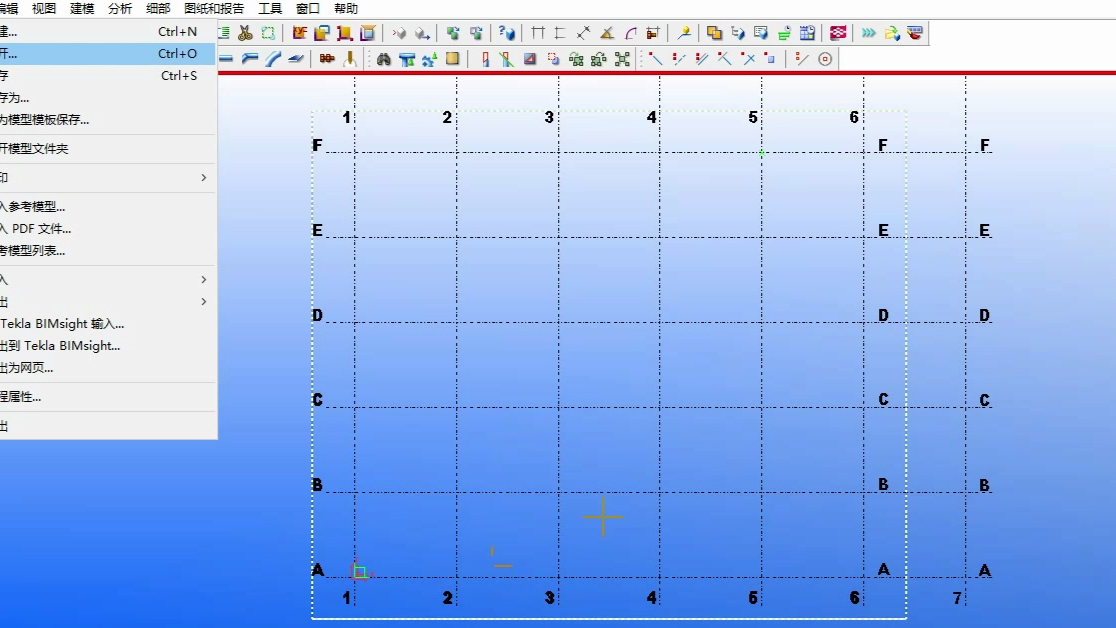Choose the highlighted Ctrl+O open entry
The height and width of the screenshot is (628, 1116).
pos(107,53)
